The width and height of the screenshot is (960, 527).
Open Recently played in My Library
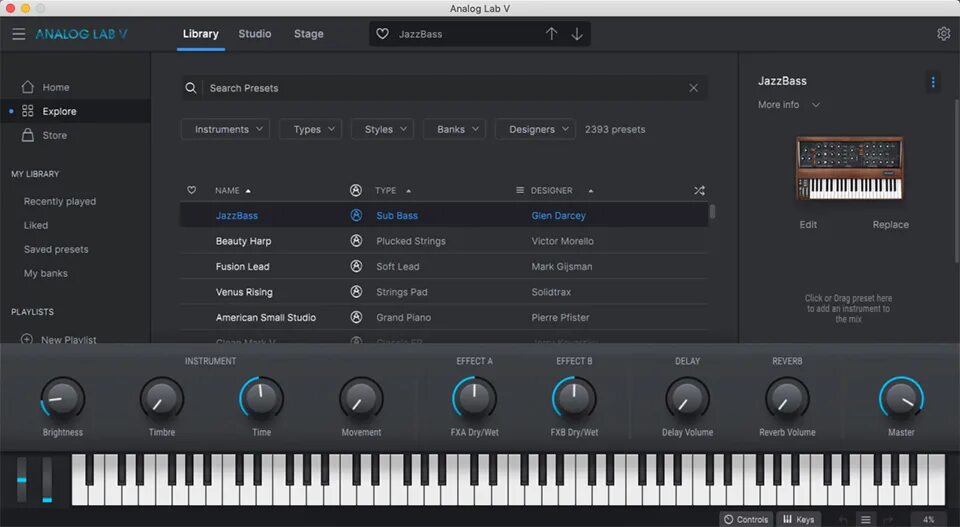click(x=60, y=201)
